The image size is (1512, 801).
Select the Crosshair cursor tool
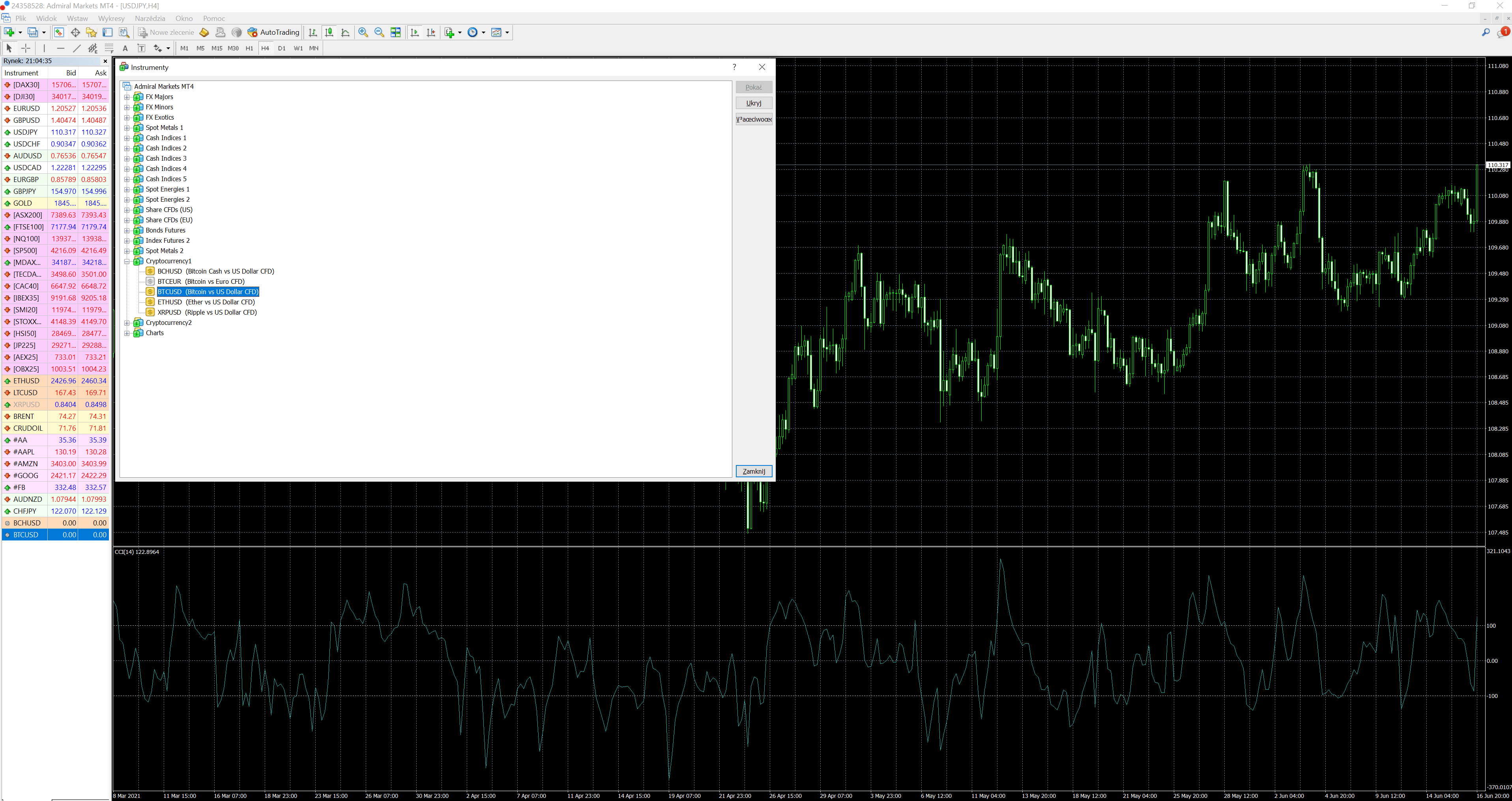[26, 48]
